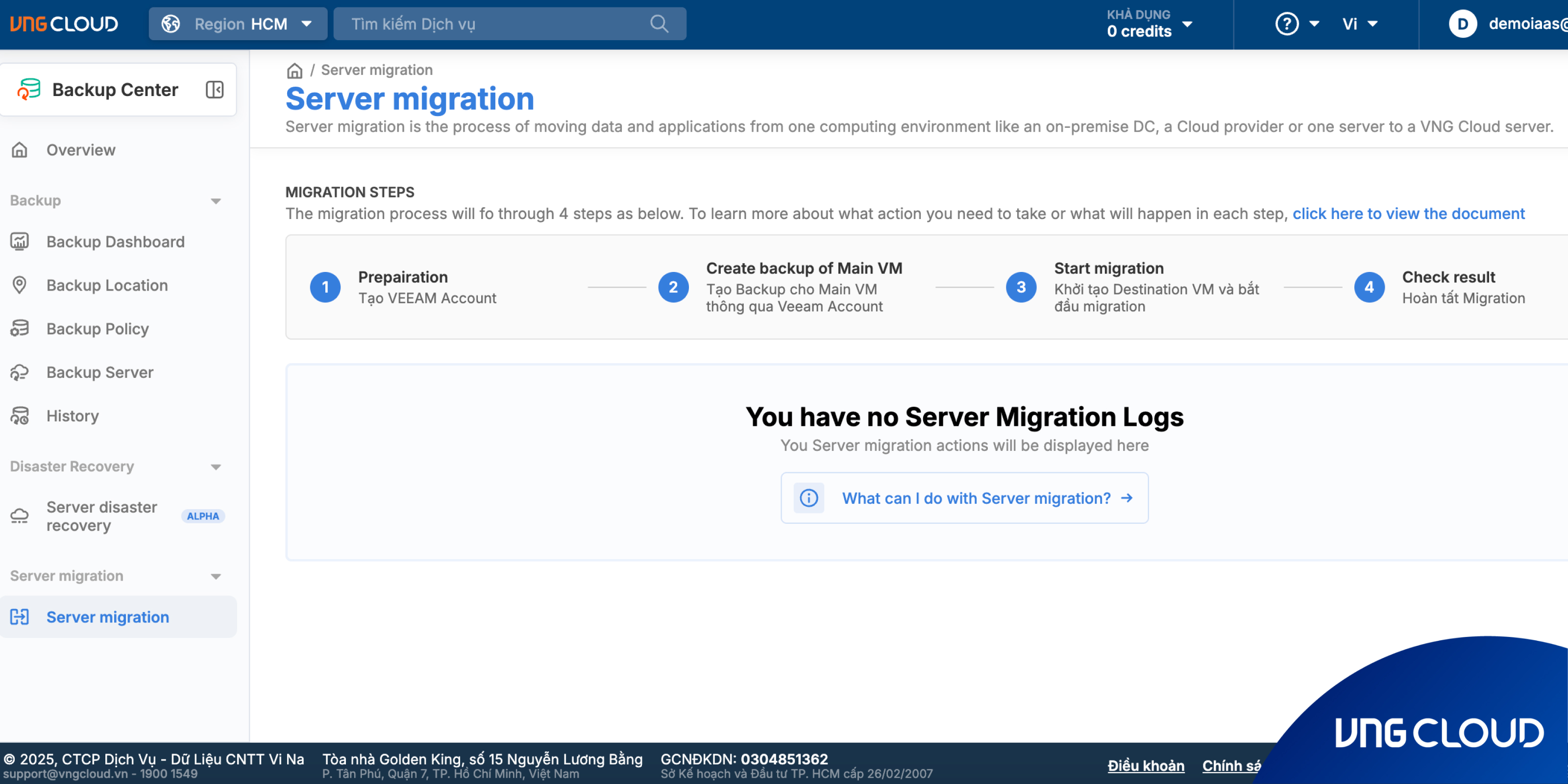The width and height of the screenshot is (1568, 784).
Task: Collapse the Backup Center sidebar panel icon
Action: point(214,90)
